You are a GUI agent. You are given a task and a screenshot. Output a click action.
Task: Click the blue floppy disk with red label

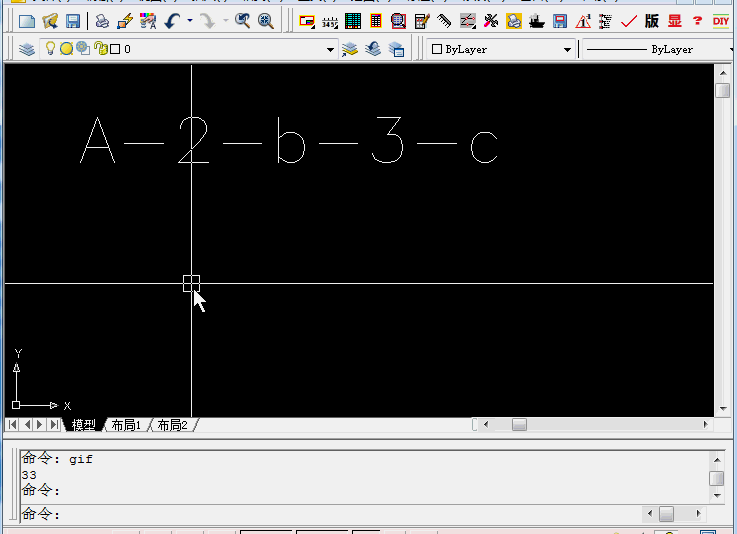click(560, 21)
